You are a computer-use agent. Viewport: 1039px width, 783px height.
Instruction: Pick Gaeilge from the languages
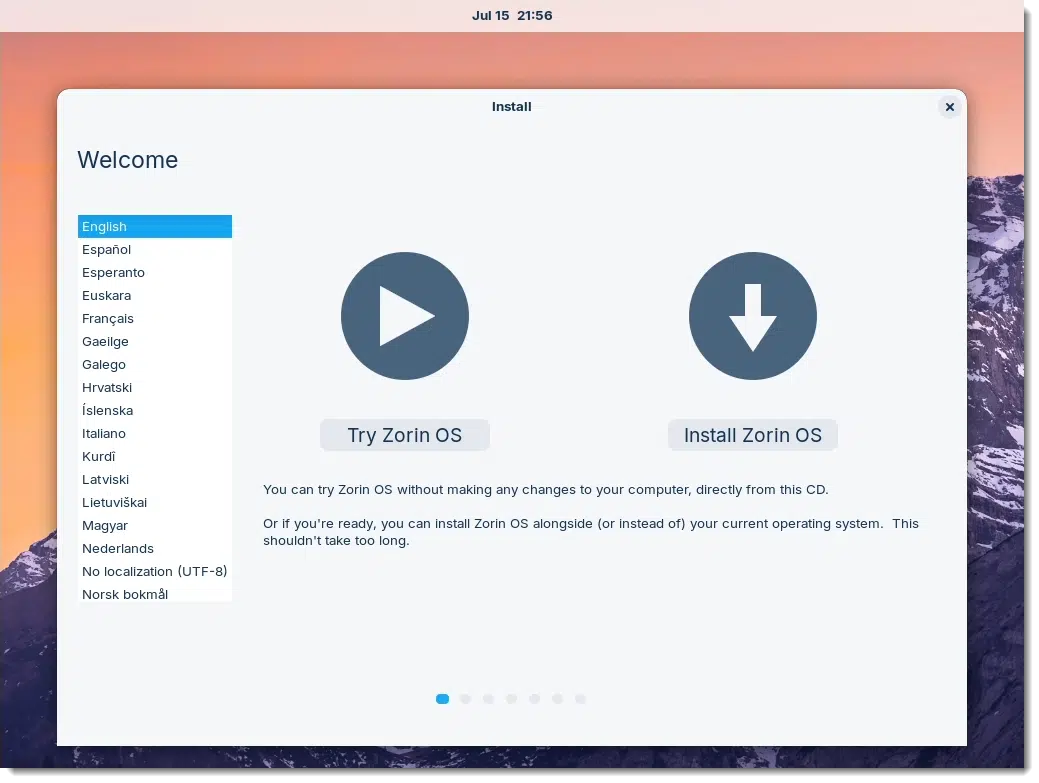(155, 342)
